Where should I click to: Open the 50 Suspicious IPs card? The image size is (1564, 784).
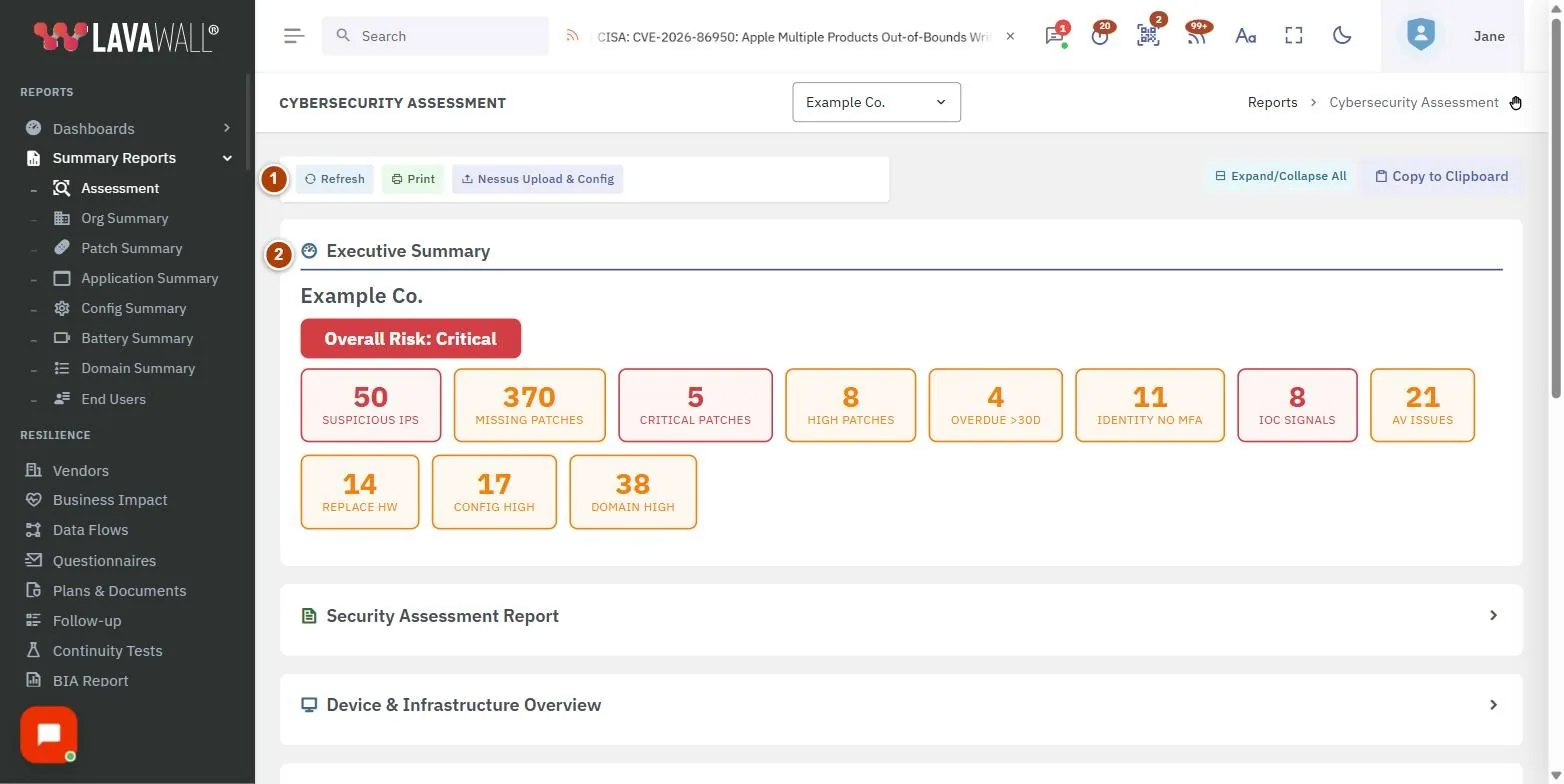371,405
